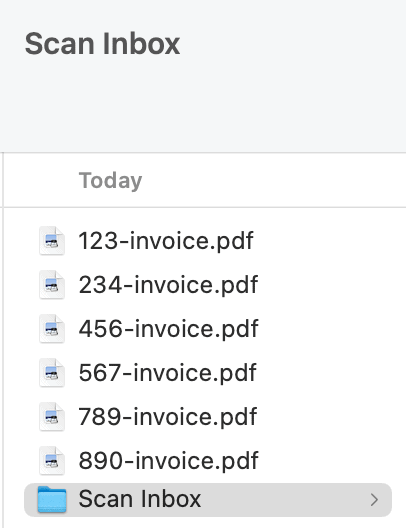Click the 567-invoice.pdf file icon
Screen dimensions: 406x528
(52, 373)
